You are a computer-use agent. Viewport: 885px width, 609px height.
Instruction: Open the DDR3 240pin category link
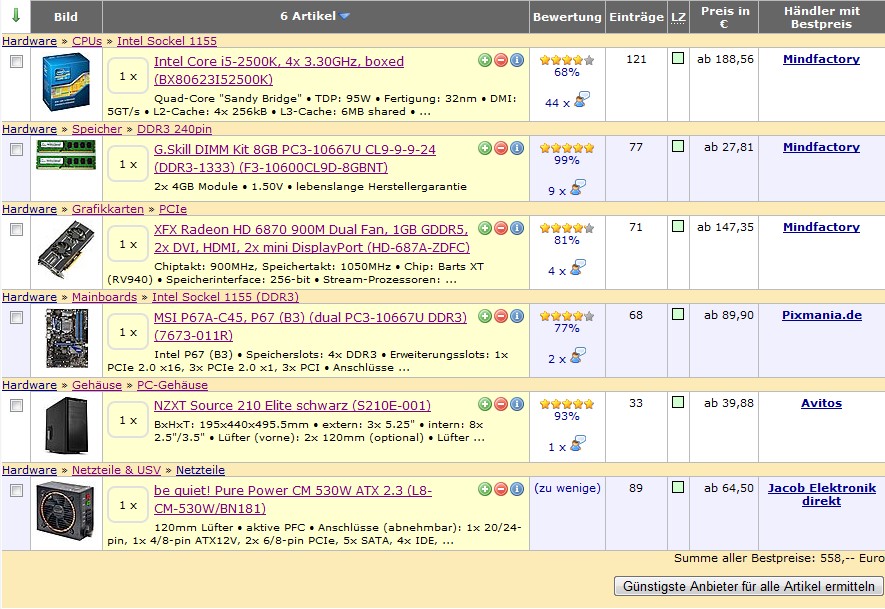(x=174, y=129)
